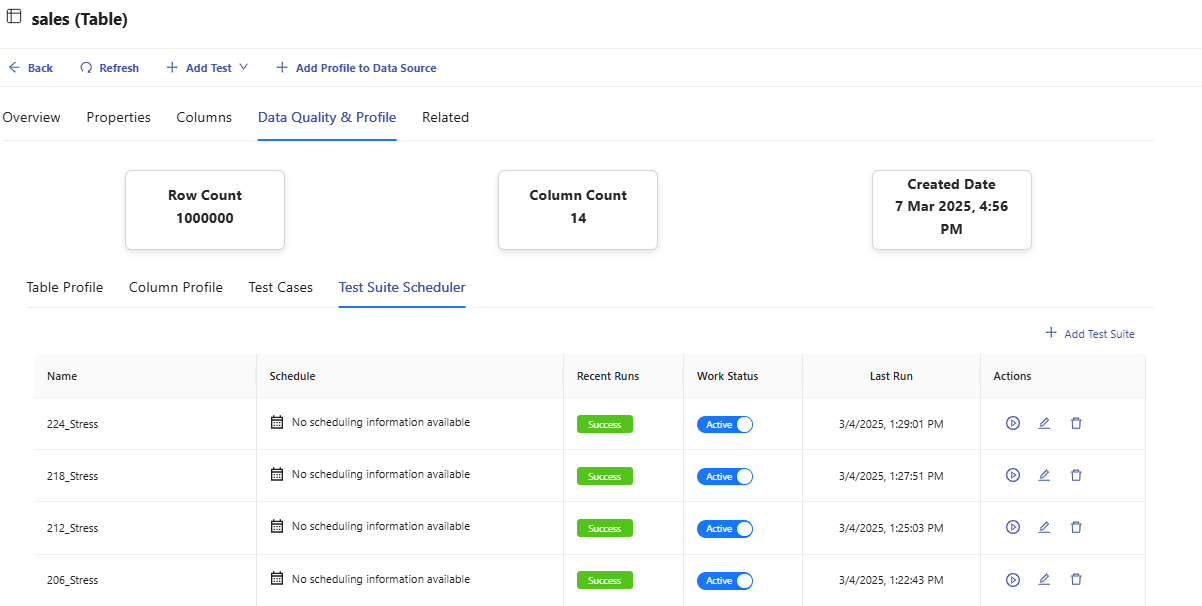The width and height of the screenshot is (1202, 606).
Task: Switch off Active toggle for 206_Stress
Action: click(x=725, y=581)
